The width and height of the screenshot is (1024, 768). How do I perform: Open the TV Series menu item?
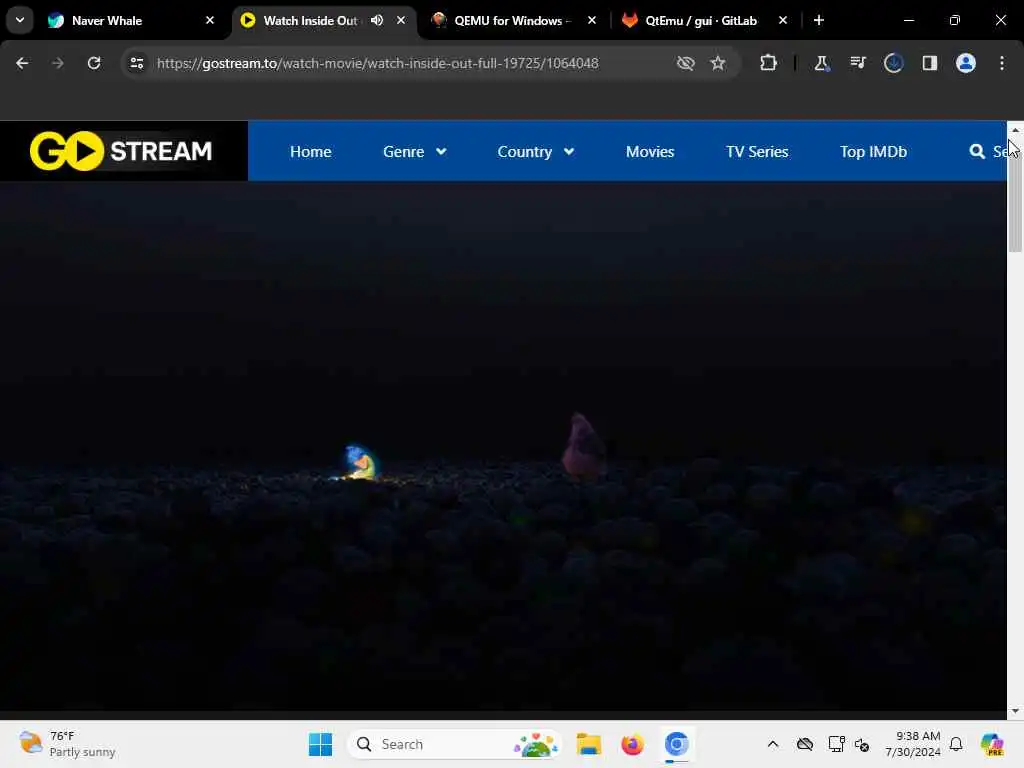tap(757, 152)
